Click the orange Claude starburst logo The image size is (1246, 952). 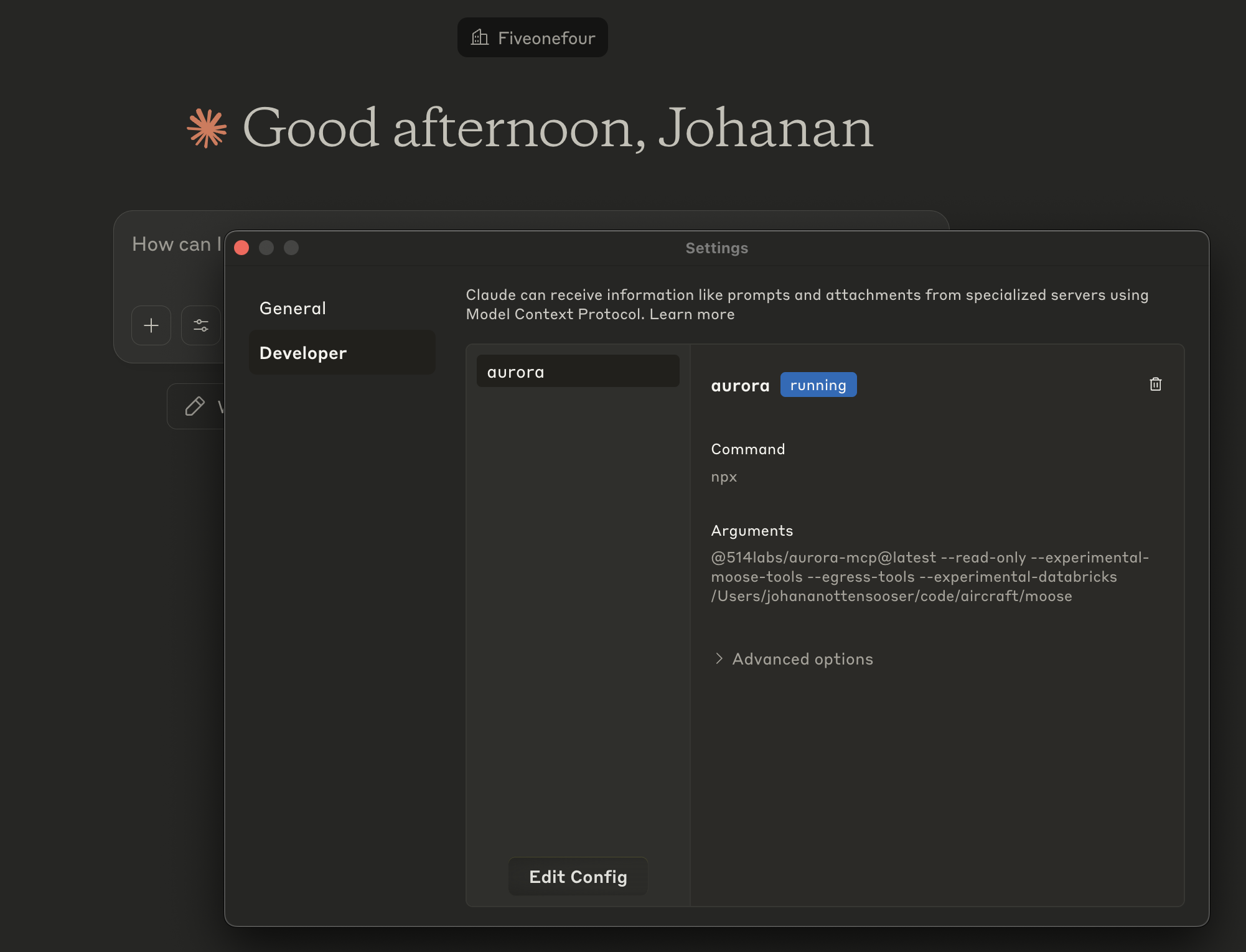tap(207, 128)
